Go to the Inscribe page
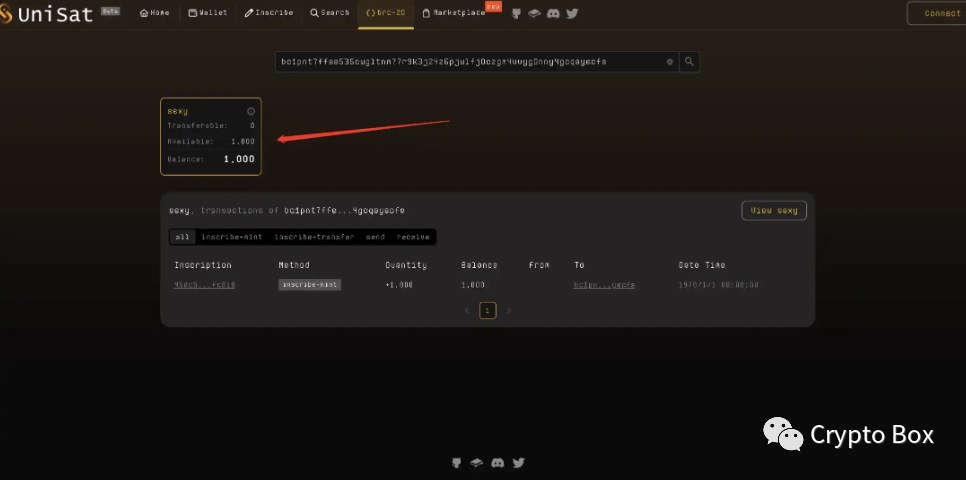Screen dimensions: 966x480 tap(269, 13)
